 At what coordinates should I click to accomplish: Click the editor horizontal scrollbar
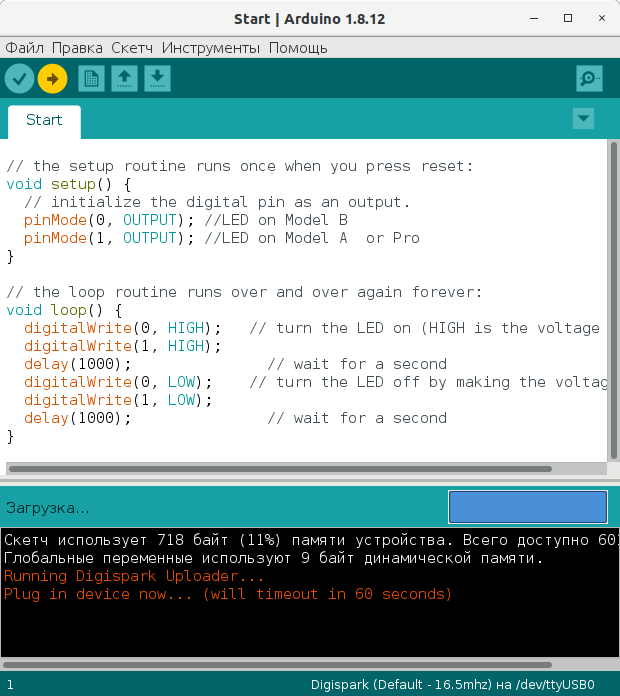[x=280, y=469]
